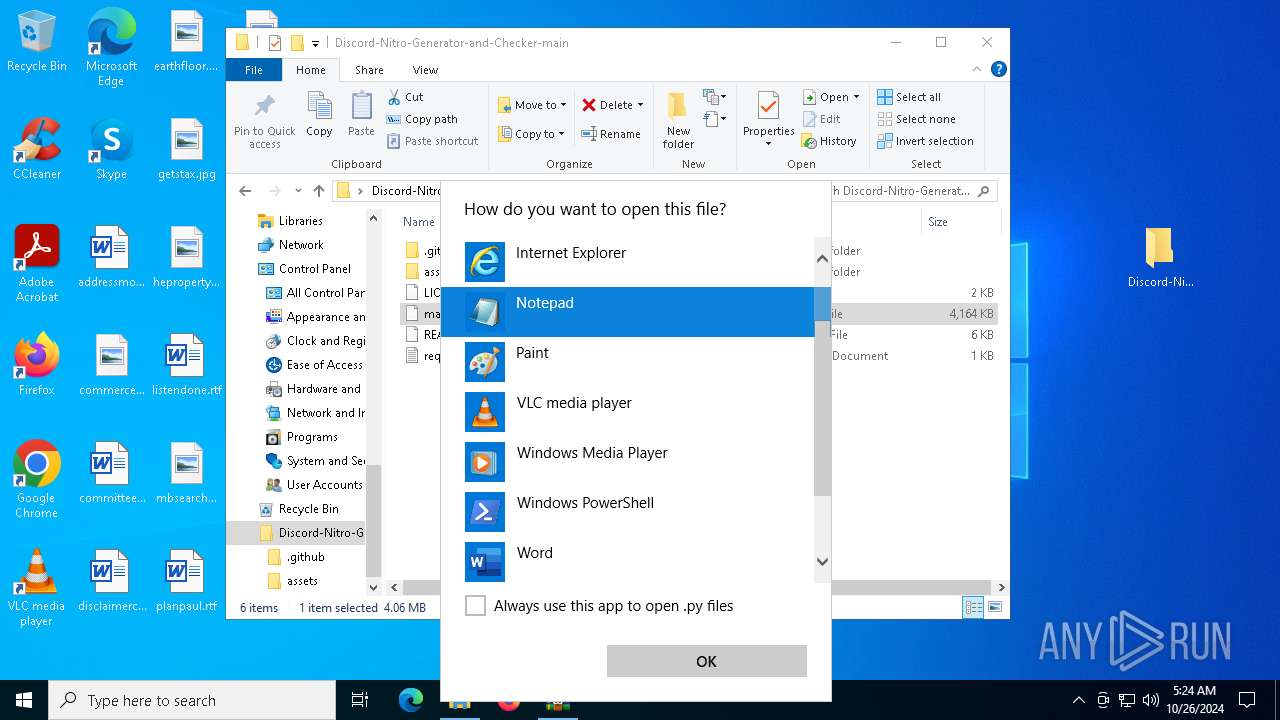Click Invert selection in ribbon
The width and height of the screenshot is (1280, 720).
(x=925, y=141)
